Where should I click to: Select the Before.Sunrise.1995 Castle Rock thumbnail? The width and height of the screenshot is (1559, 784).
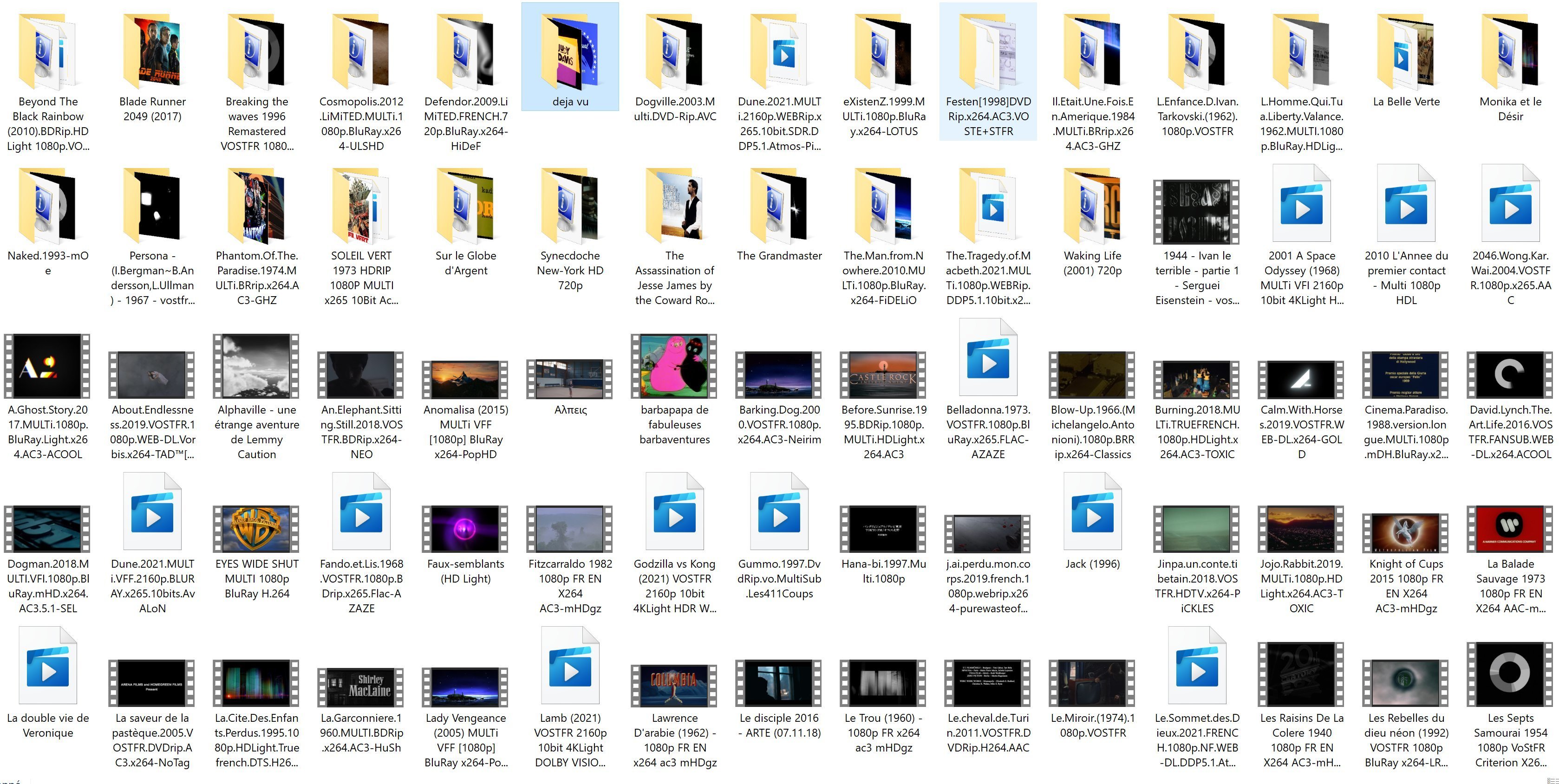tap(883, 376)
